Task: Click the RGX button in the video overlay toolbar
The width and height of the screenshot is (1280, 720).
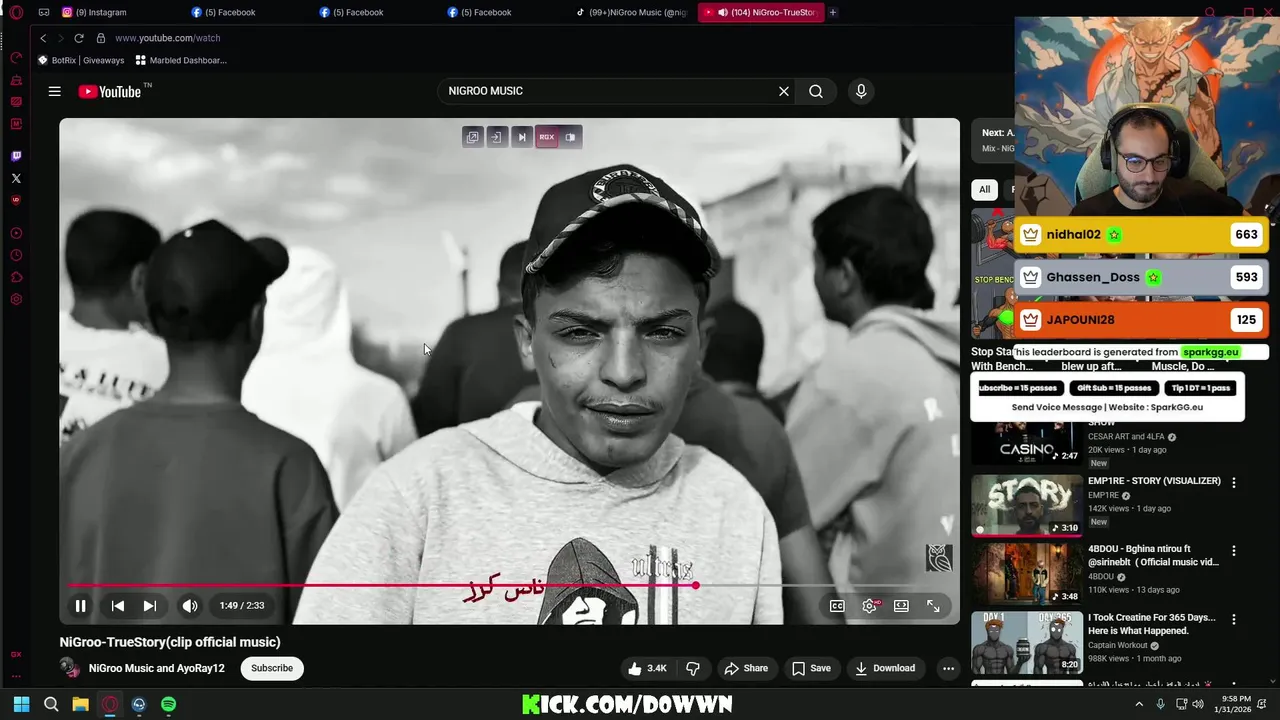Action: (x=546, y=137)
